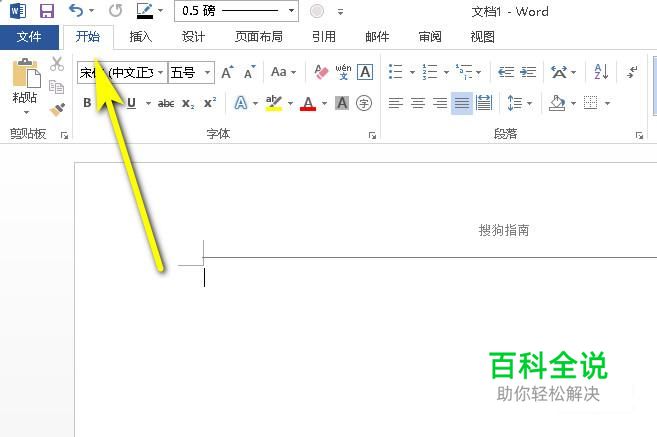Align text right
This screenshot has width=657, height=437.
point(440,103)
